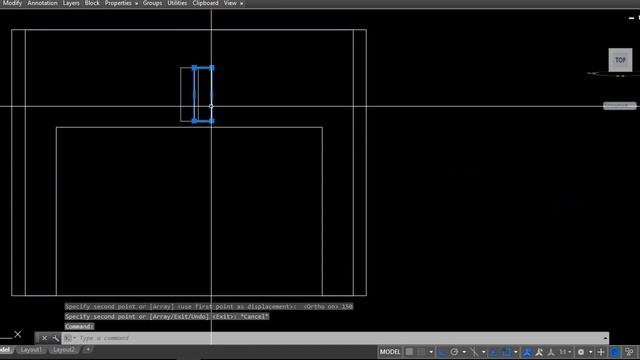
Task: Open polar tracking angle dropdown
Action: [464, 352]
